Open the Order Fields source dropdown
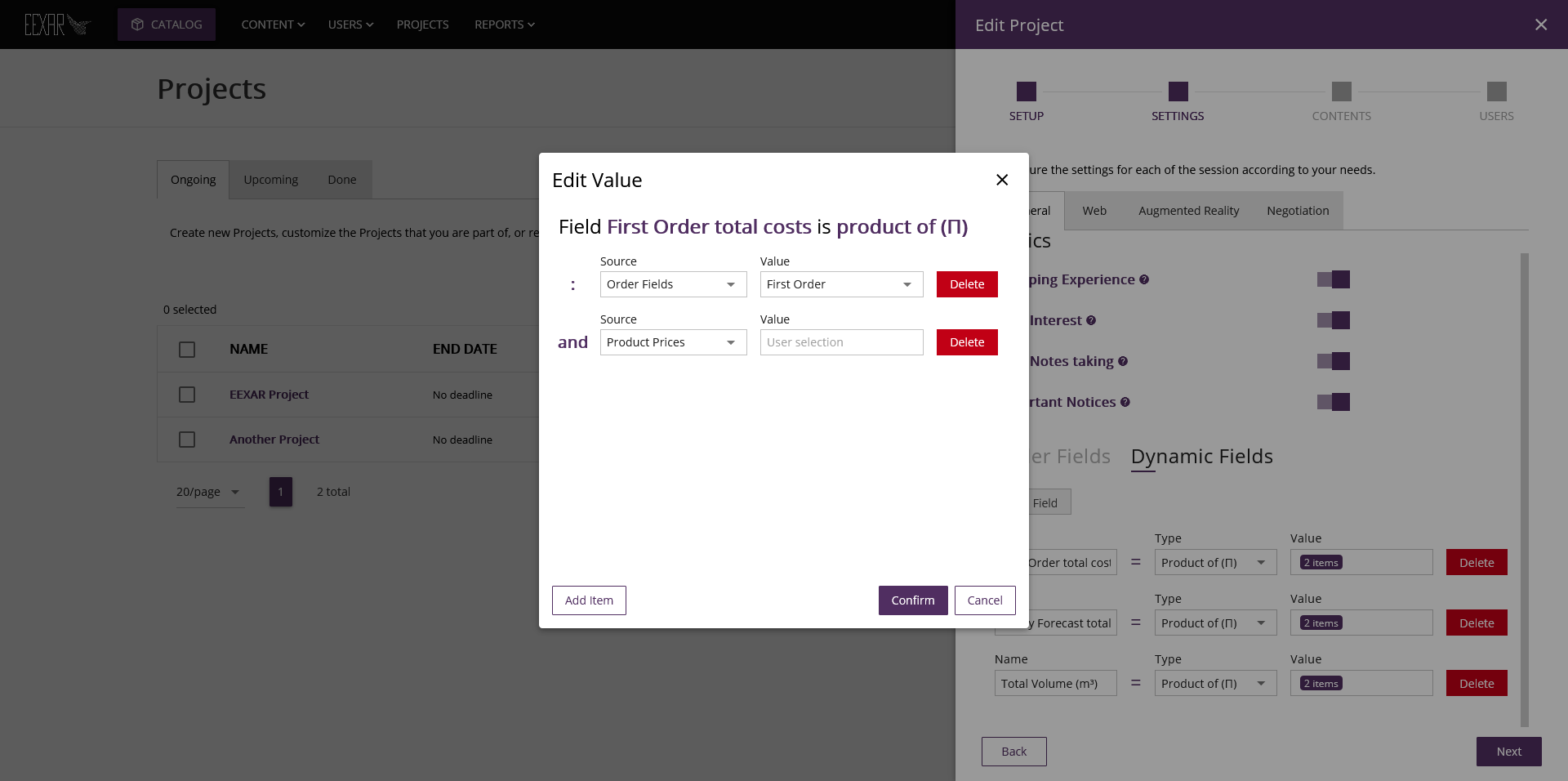Viewport: 1568px width, 781px height. [x=672, y=284]
